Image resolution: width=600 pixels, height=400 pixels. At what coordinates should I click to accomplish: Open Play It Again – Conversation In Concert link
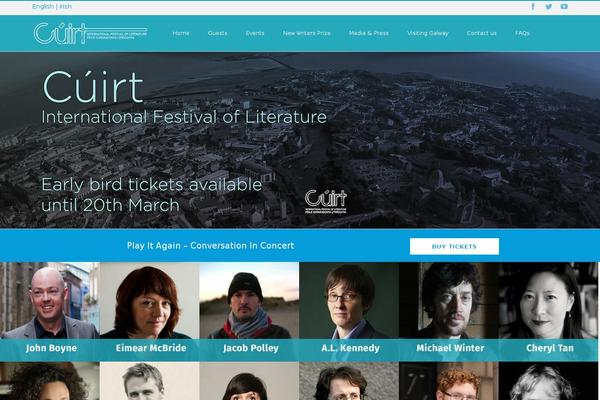pos(210,246)
